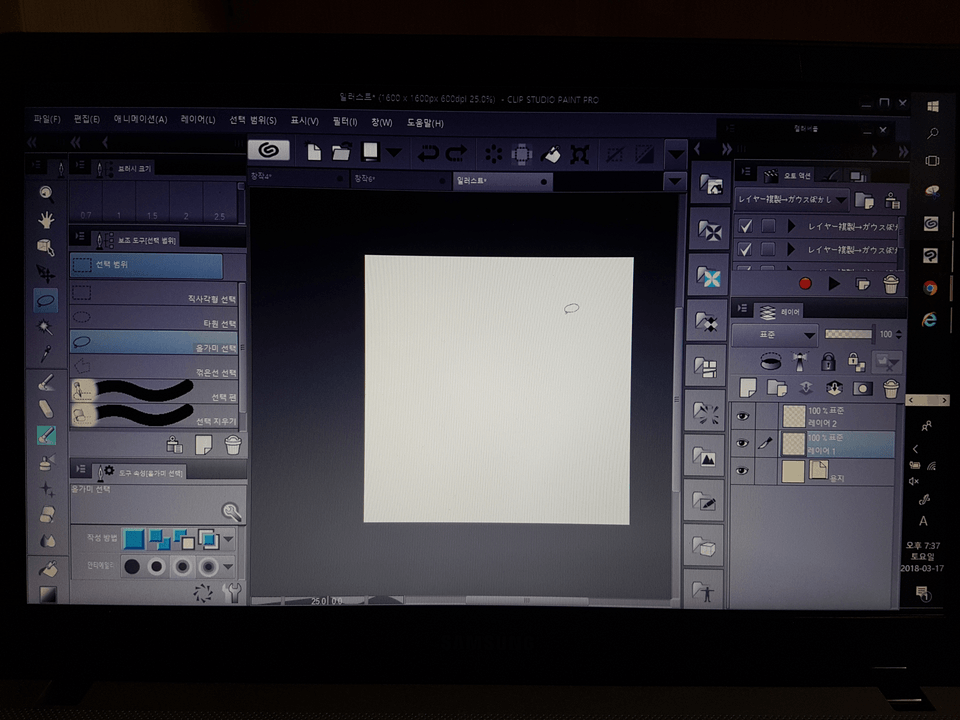Image resolution: width=960 pixels, height=720 pixels.
Task: Select the Hand move tool
Action: click(x=46, y=220)
